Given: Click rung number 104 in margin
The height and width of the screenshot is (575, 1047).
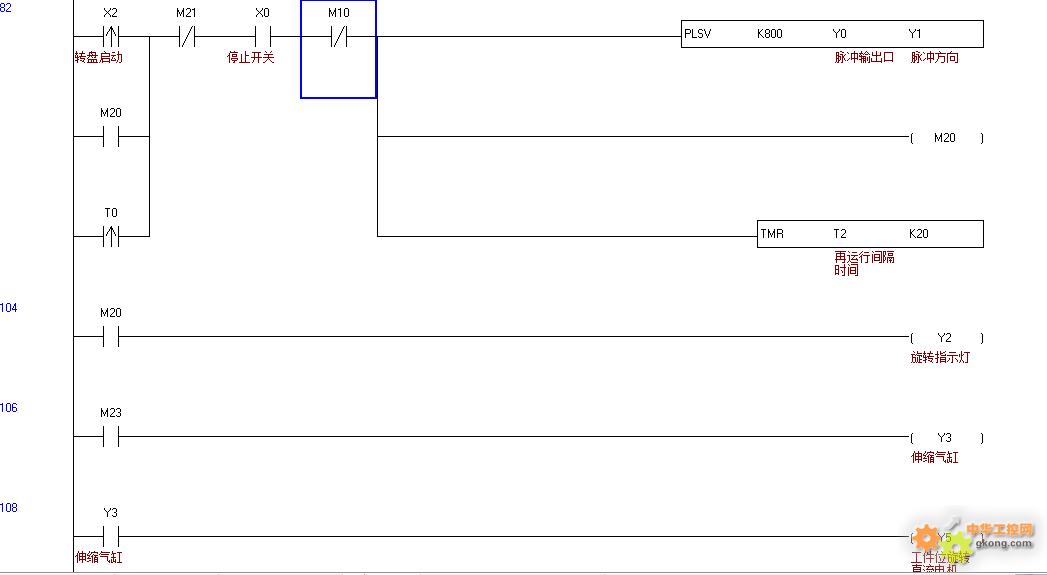Looking at the screenshot, I should tap(8, 308).
